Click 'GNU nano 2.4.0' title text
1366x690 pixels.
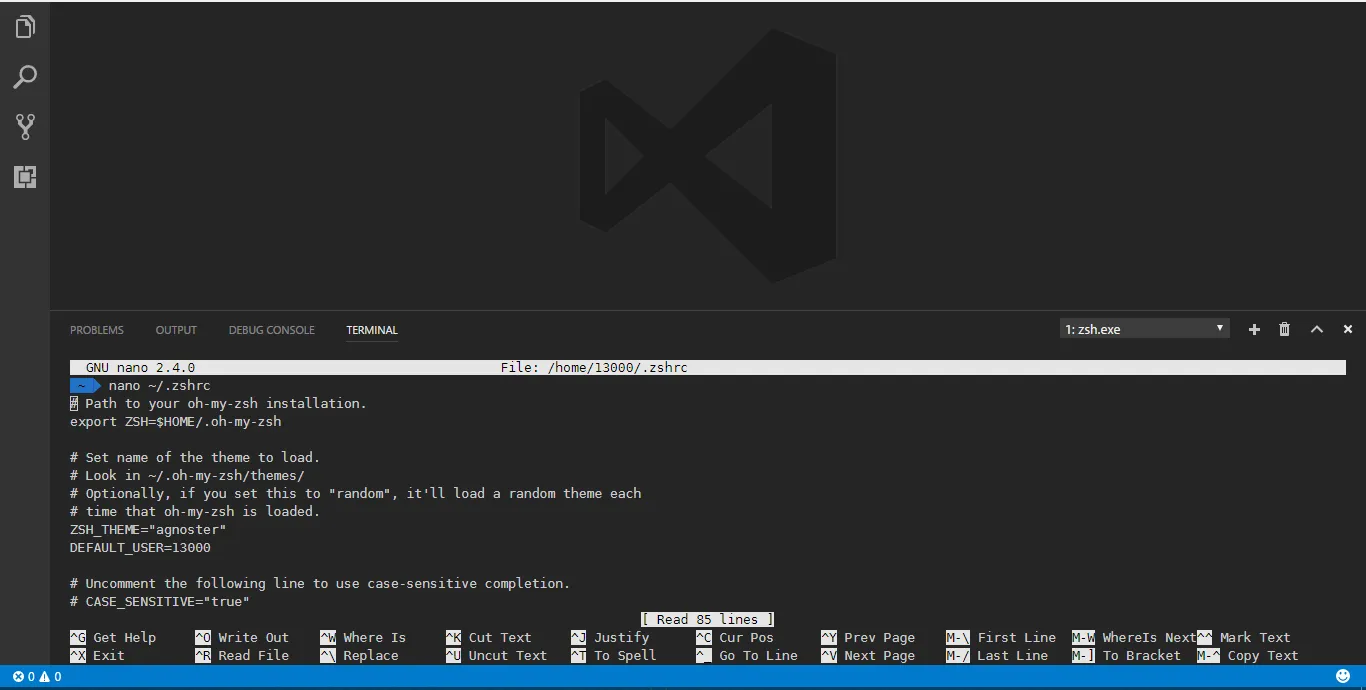tap(140, 368)
